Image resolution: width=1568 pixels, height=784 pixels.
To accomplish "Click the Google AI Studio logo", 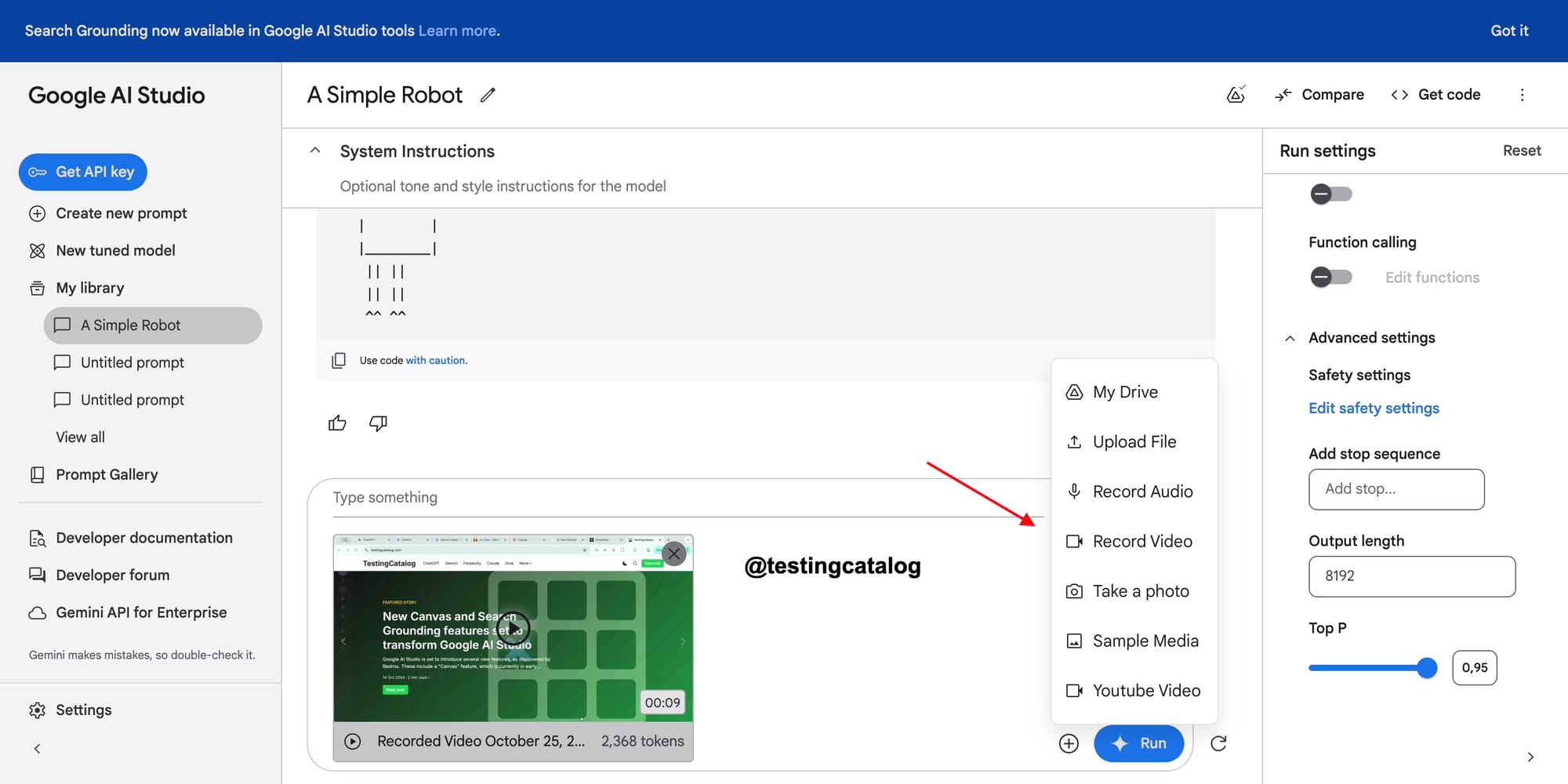I will [117, 96].
